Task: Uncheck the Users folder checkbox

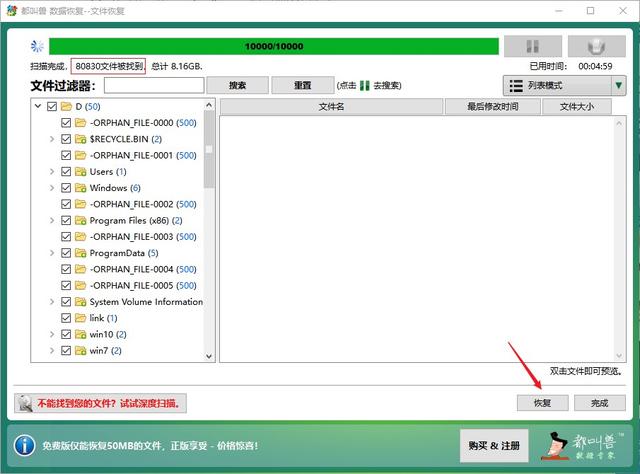Action: [66, 171]
